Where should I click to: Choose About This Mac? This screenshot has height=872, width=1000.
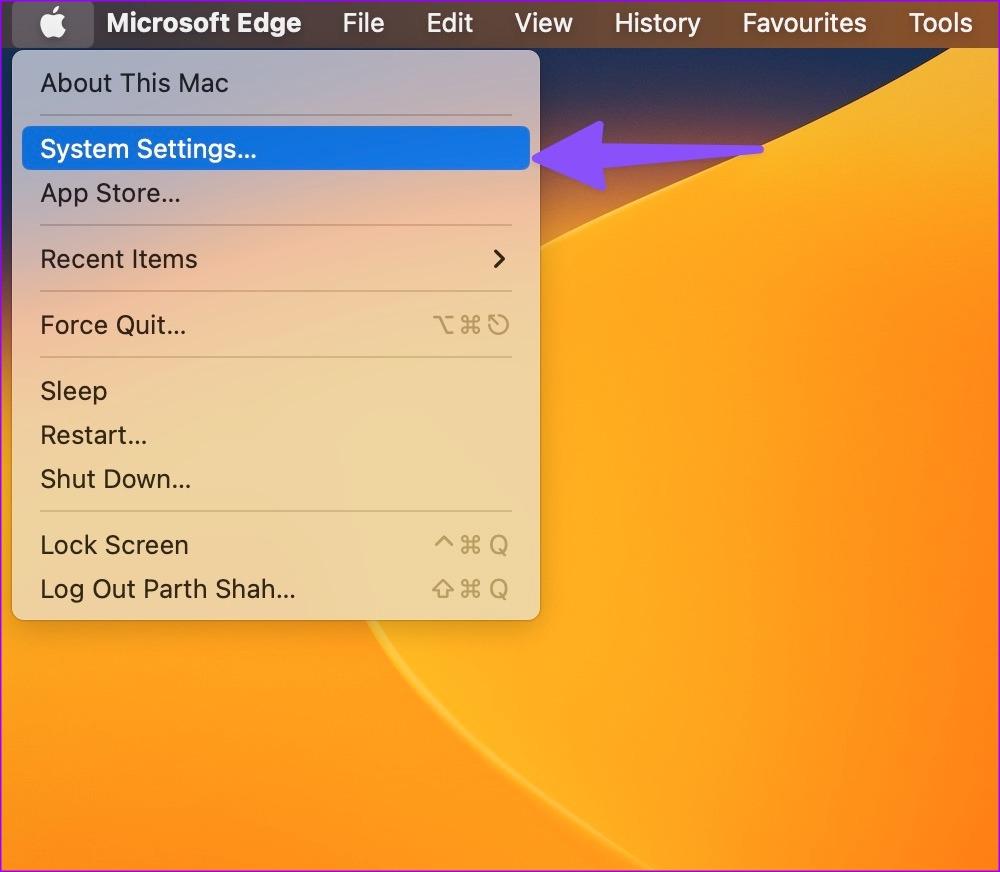[276, 84]
